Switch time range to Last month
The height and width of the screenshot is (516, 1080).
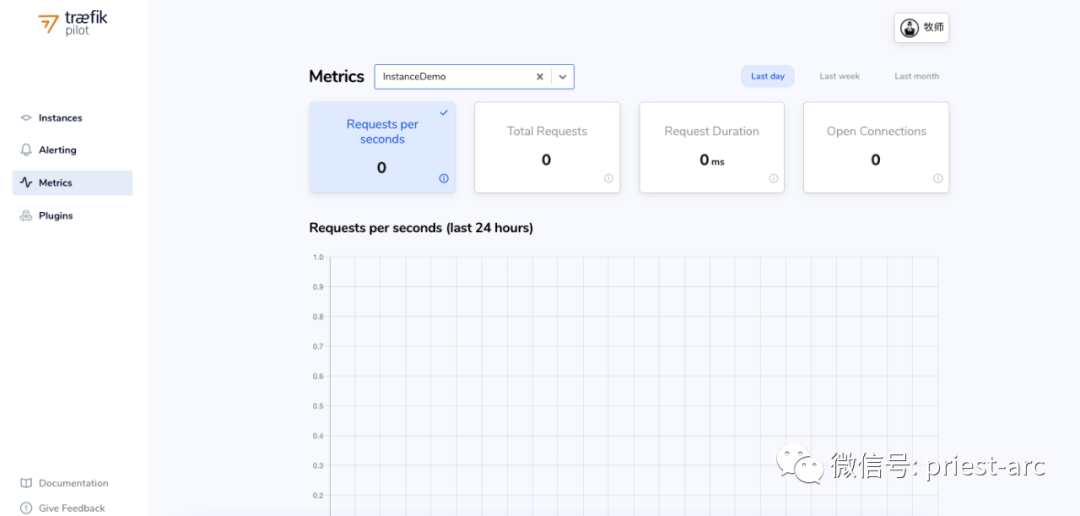click(x=916, y=76)
